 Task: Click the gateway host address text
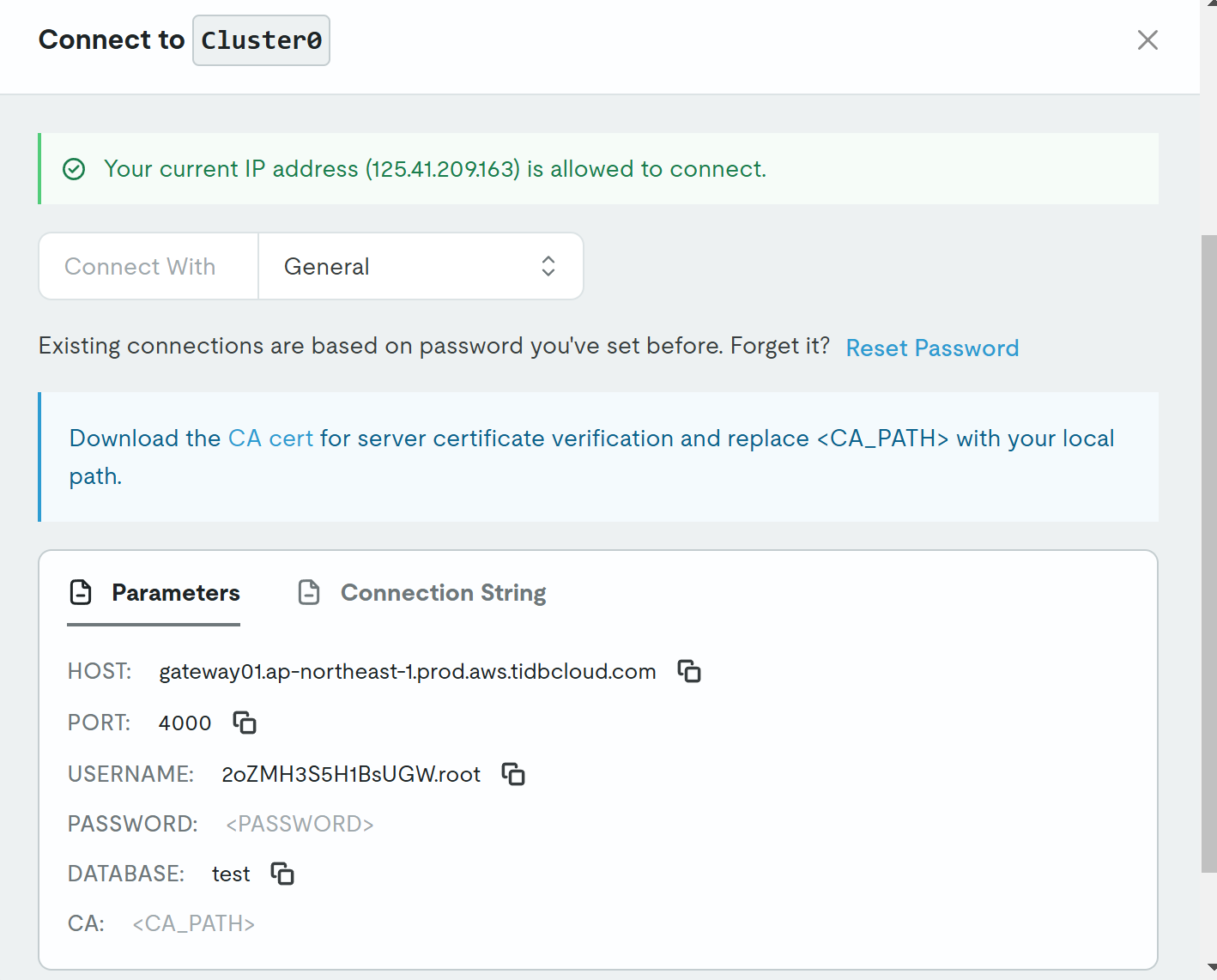tap(407, 671)
